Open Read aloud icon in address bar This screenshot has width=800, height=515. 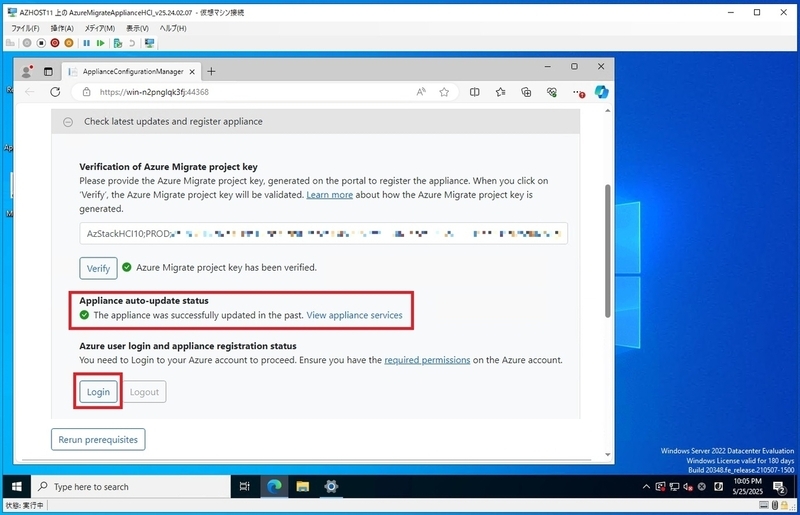tap(421, 92)
